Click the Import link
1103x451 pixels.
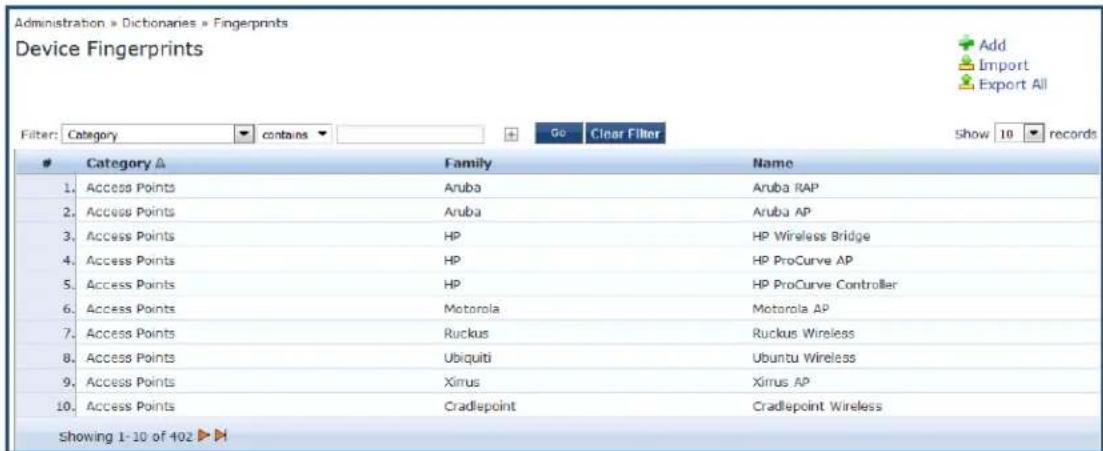pyautogui.click(x=1004, y=65)
